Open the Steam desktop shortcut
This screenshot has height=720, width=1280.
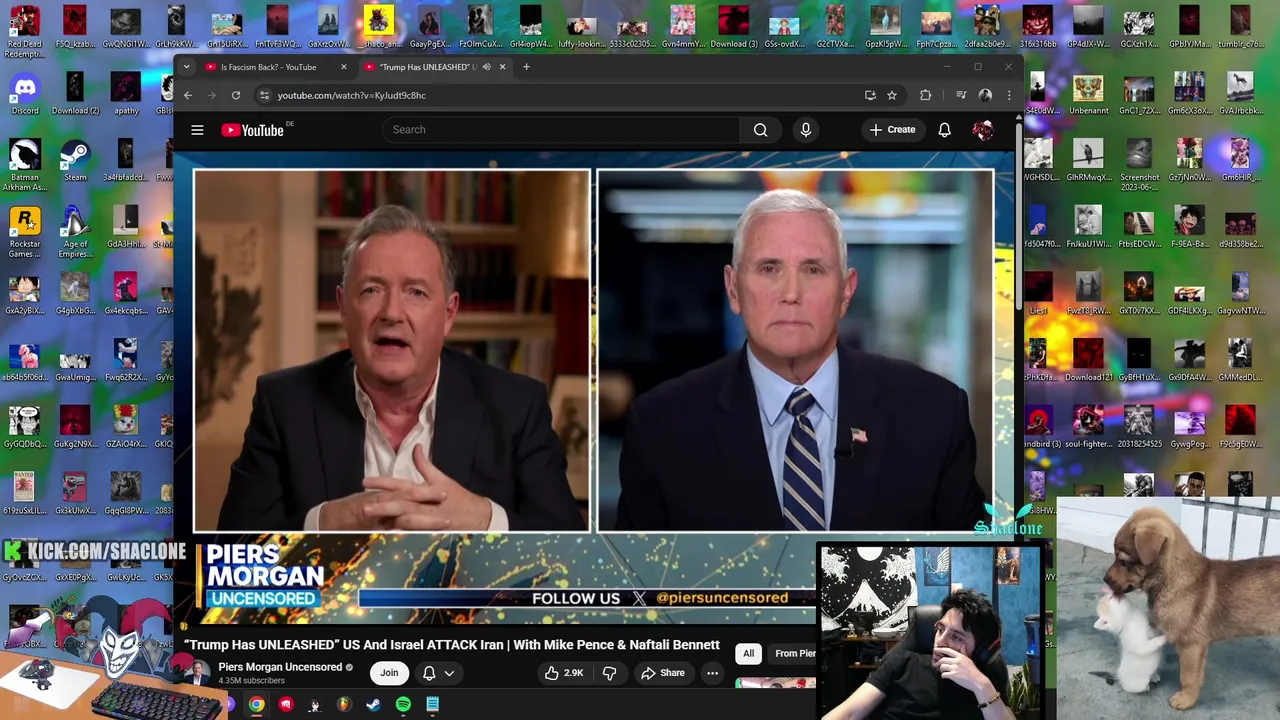tap(75, 161)
